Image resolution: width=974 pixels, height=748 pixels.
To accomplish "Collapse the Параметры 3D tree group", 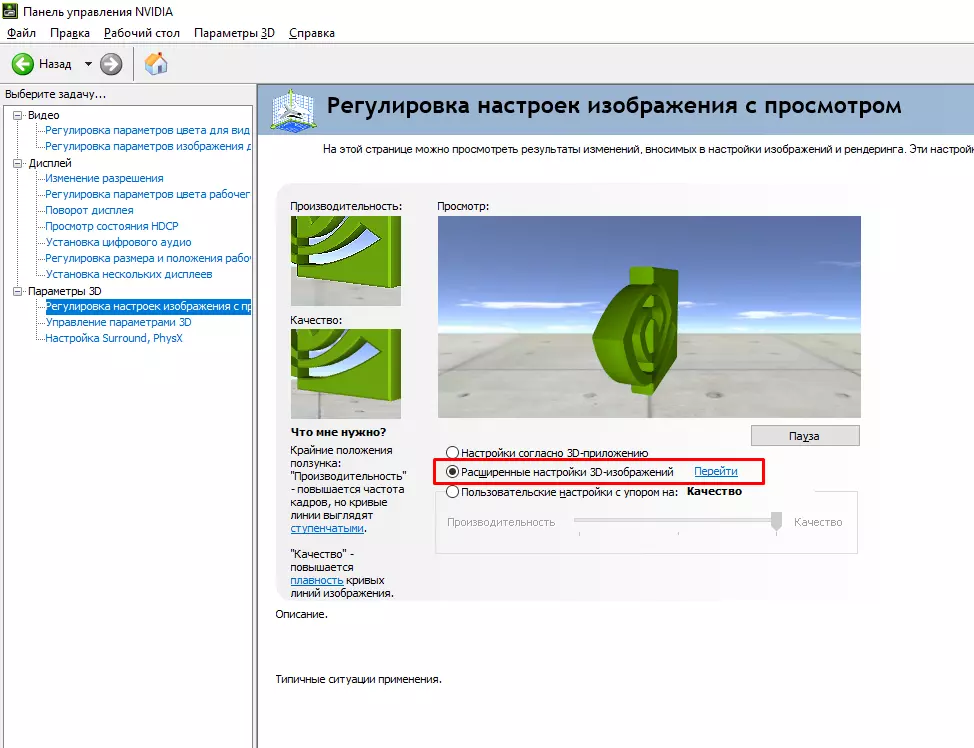I will pos(17,291).
